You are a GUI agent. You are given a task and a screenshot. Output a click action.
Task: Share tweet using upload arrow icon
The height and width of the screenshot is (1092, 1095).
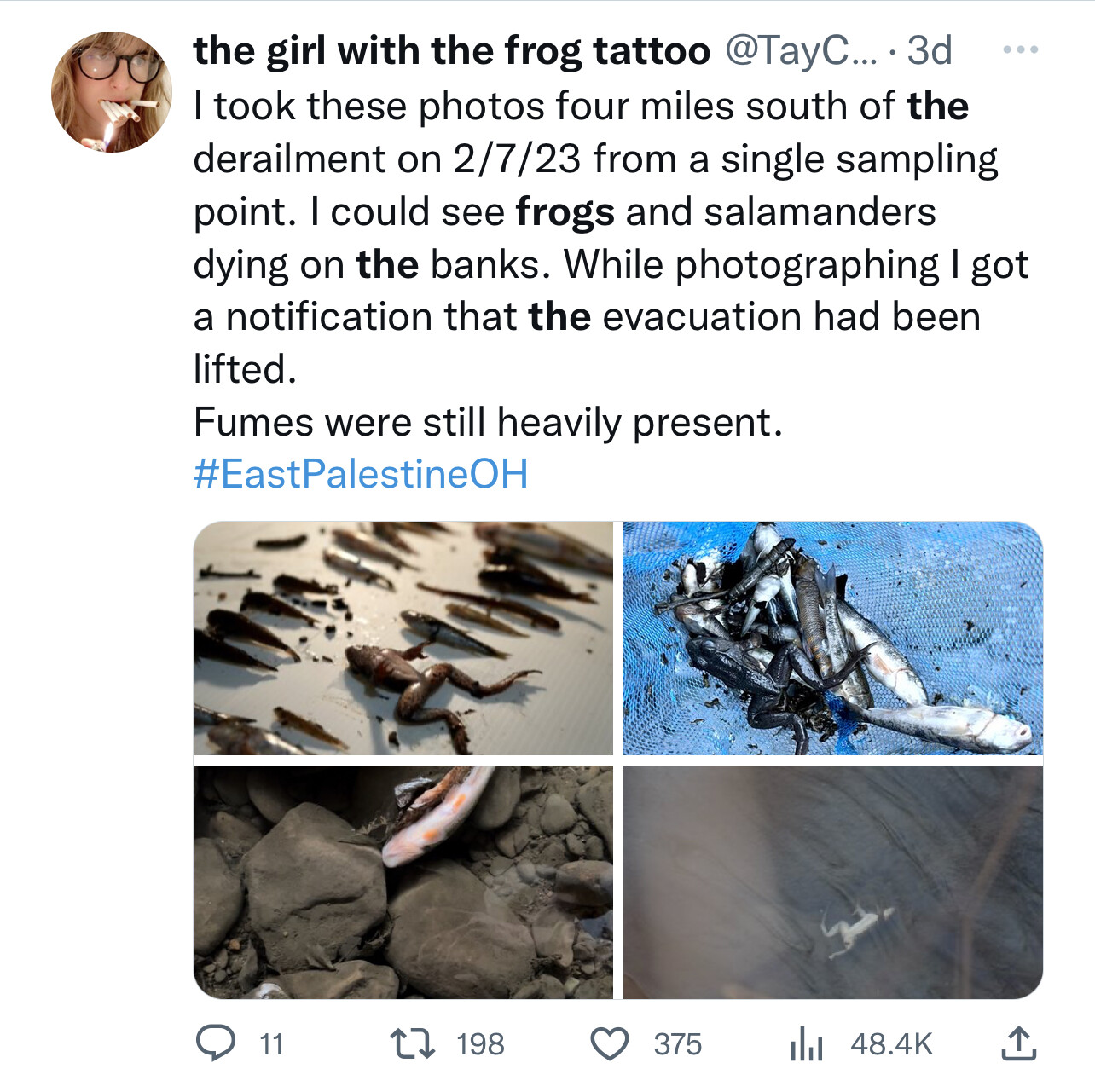pos(1018,1043)
